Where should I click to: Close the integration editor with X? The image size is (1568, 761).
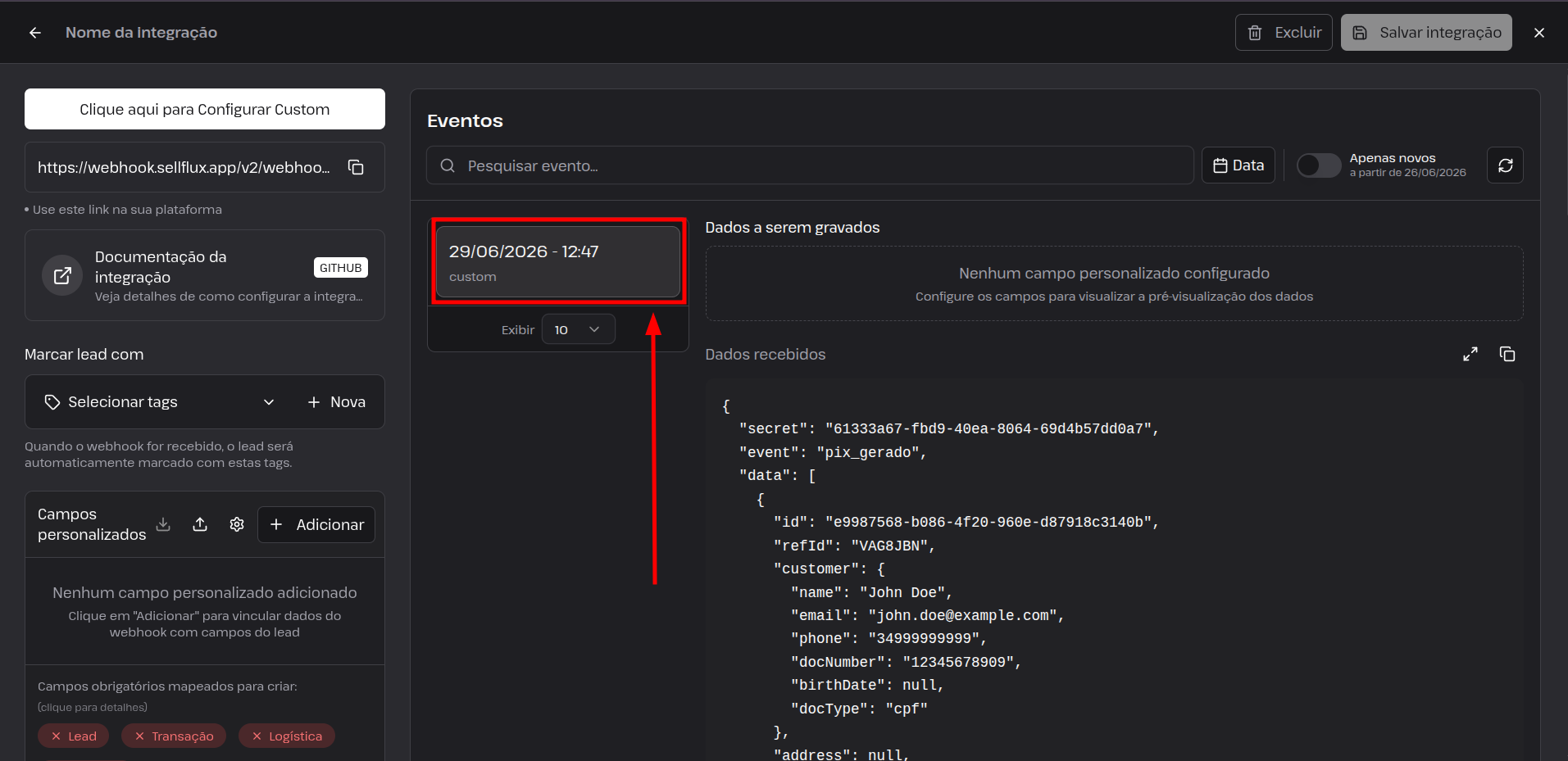1539,33
